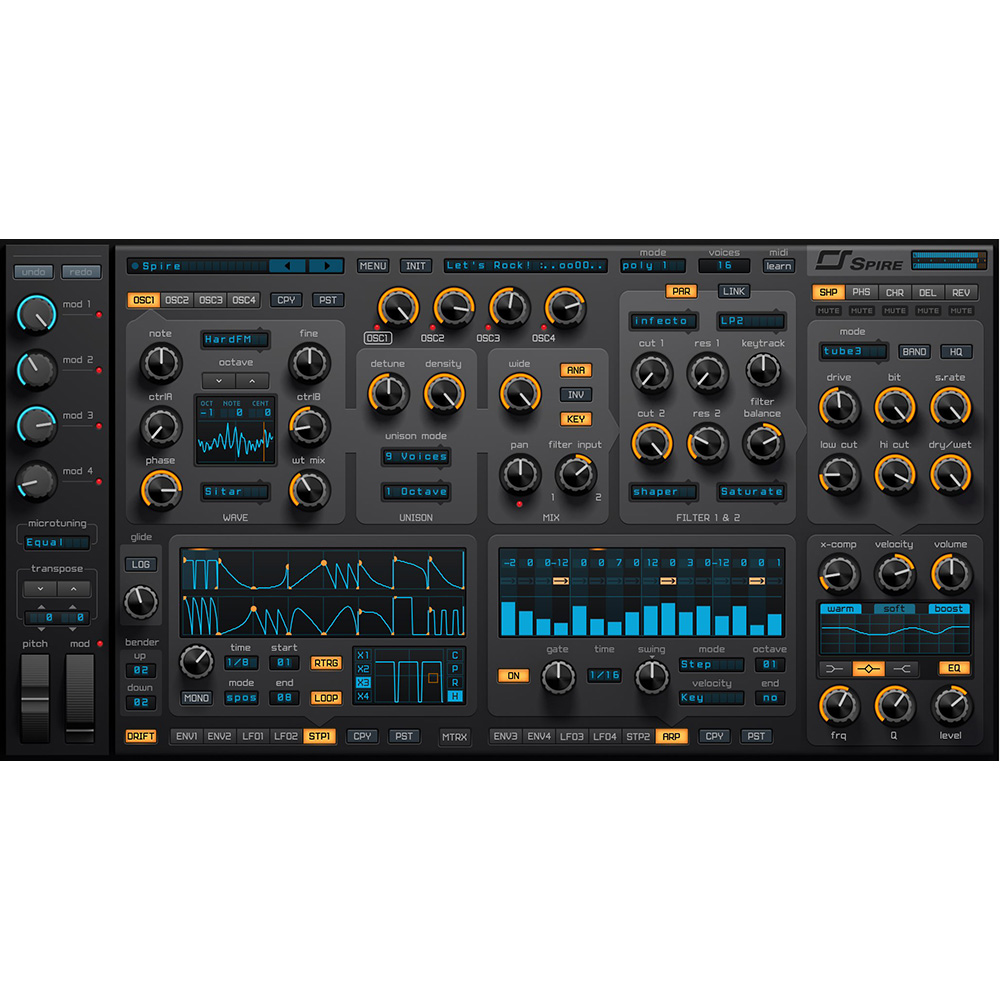Select the X4 stepper multiplier

363,696
